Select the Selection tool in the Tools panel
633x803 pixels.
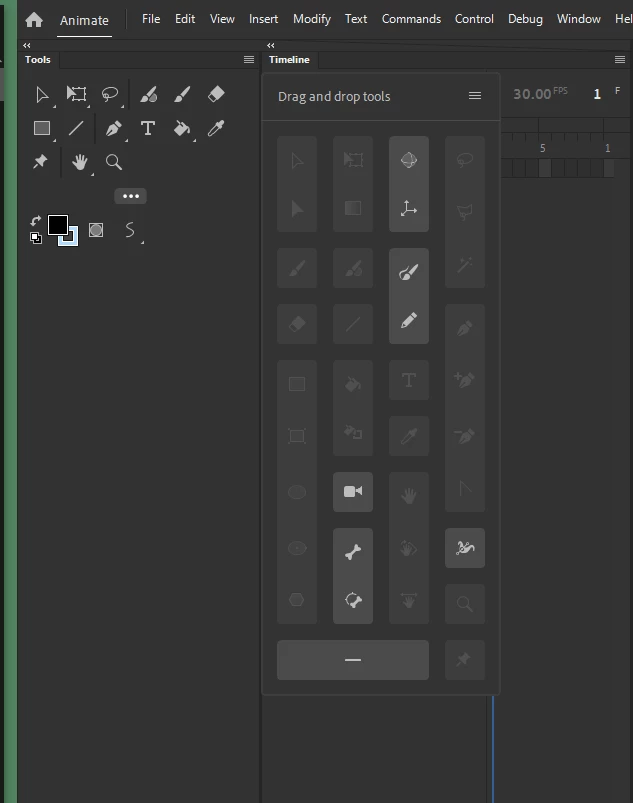click(x=42, y=95)
